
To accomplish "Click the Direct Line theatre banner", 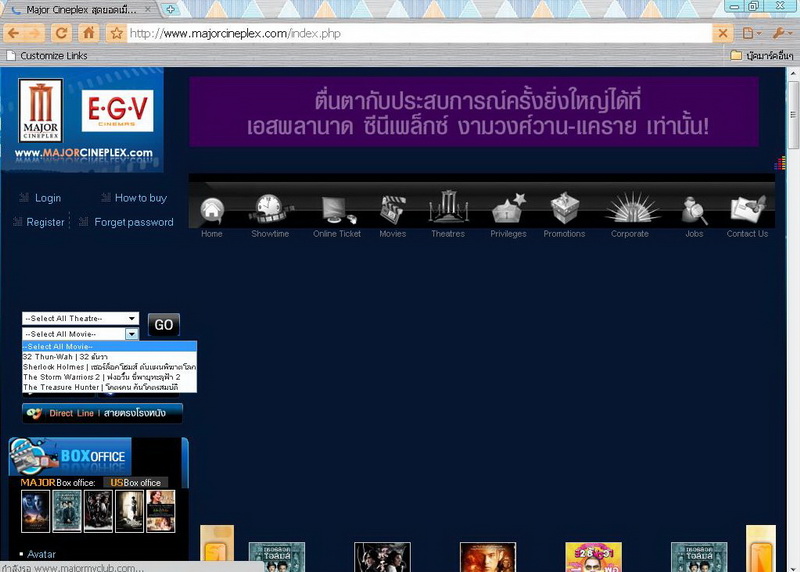I will tap(102, 413).
